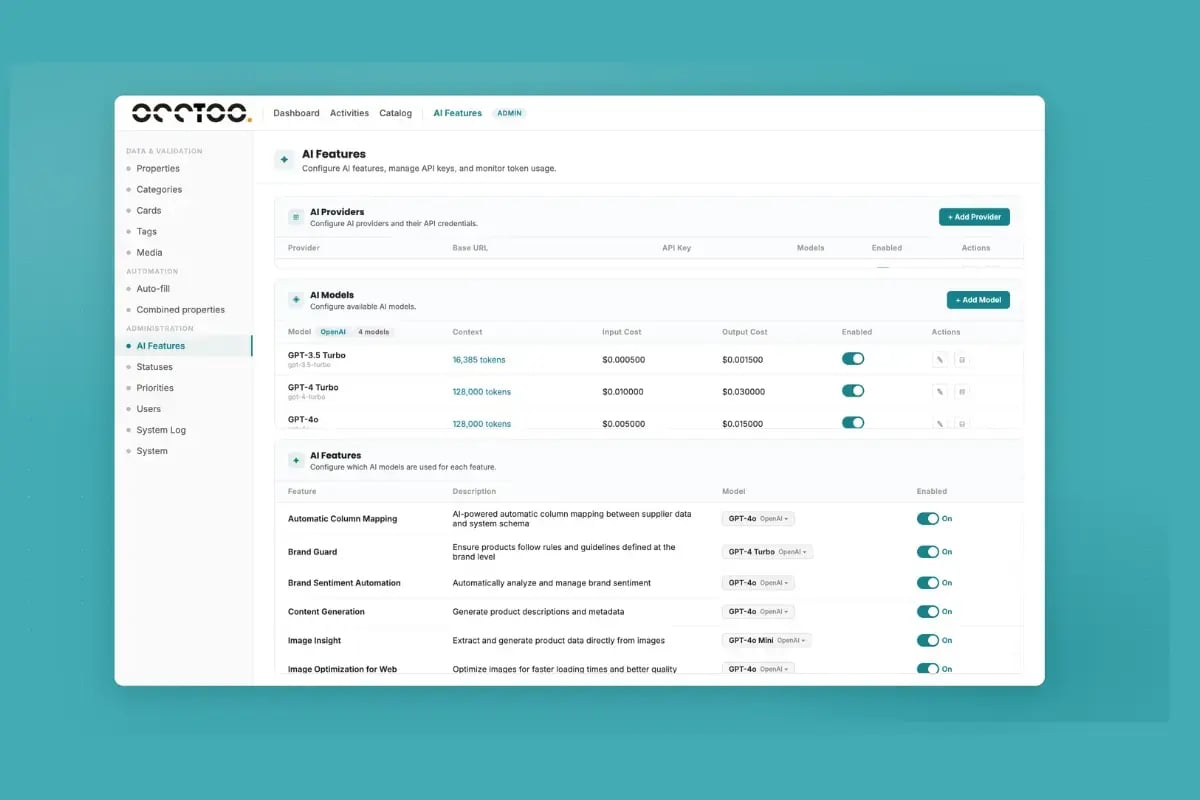Delete the GPT-3.5 Turbo model
The width and height of the screenshot is (1200, 800).
[962, 360]
